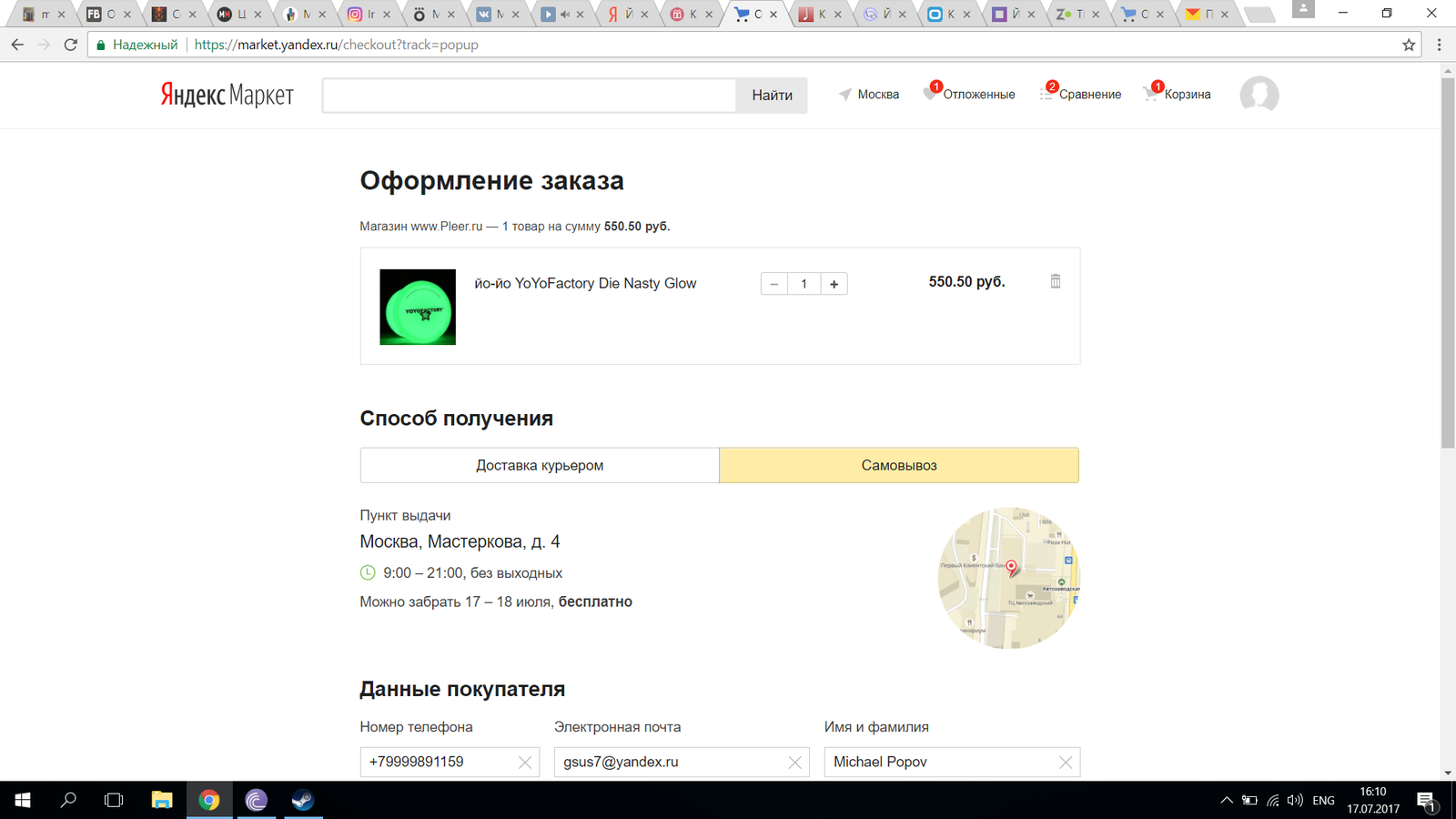Reload the current page
The width and height of the screenshot is (1456, 819).
coord(70,45)
